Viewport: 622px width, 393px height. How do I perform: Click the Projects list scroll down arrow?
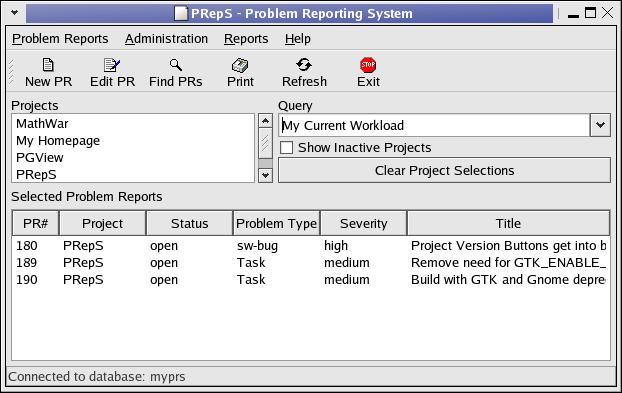click(x=265, y=175)
